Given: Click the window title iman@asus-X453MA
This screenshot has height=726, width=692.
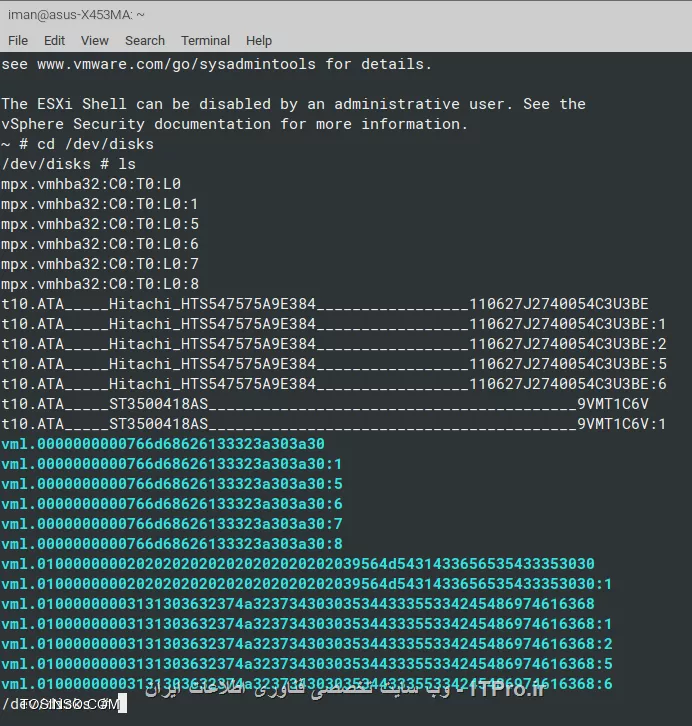Looking at the screenshot, I should pyautogui.click(x=76, y=15).
